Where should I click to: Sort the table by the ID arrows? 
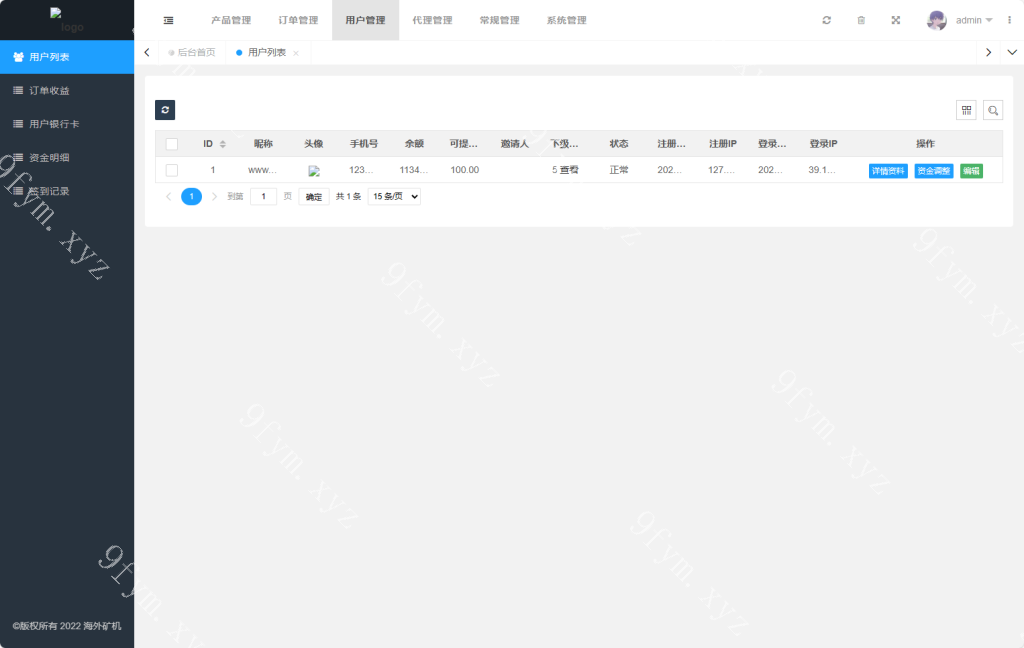tap(223, 144)
